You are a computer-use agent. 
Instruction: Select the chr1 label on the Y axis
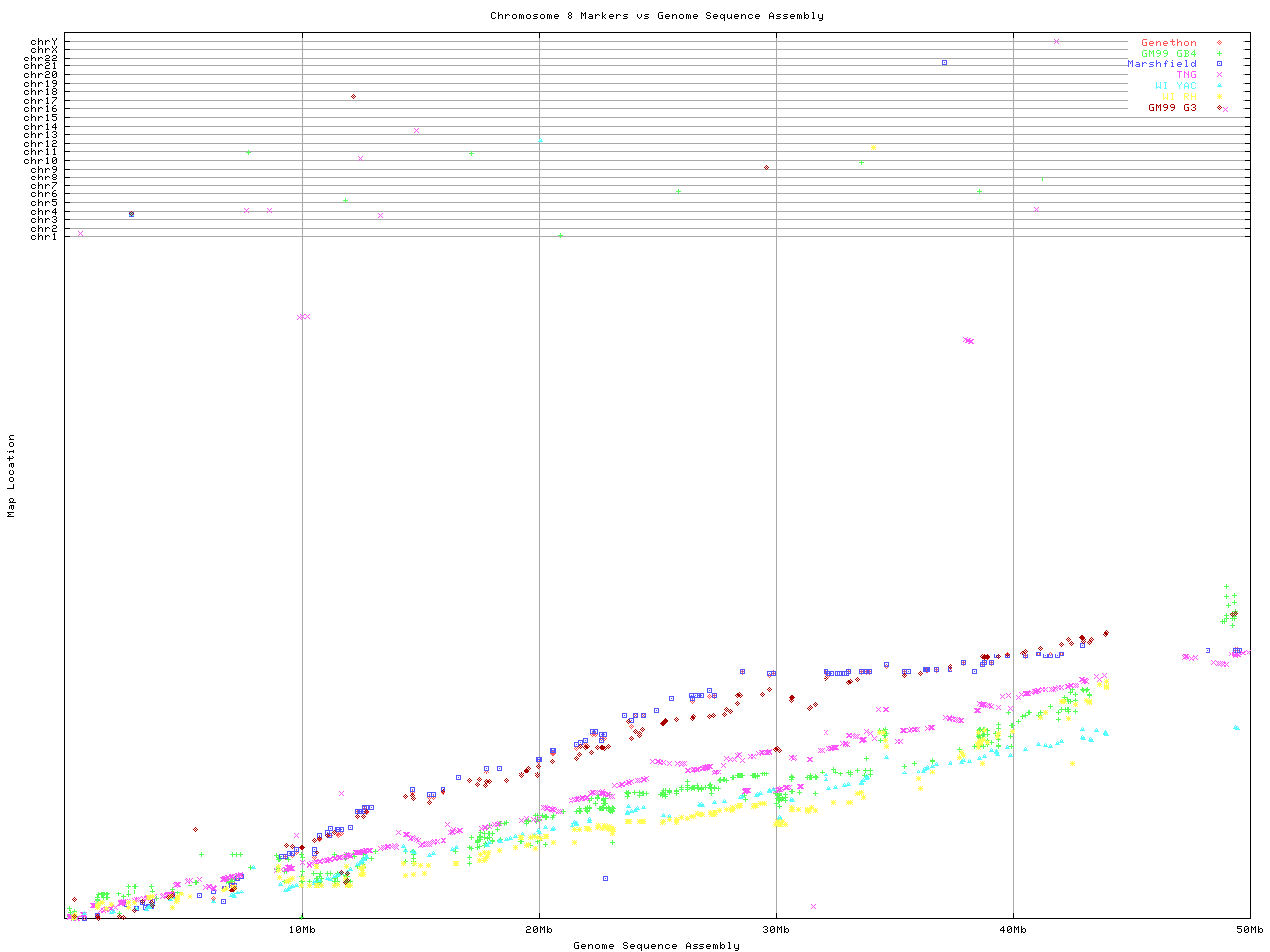click(x=44, y=237)
